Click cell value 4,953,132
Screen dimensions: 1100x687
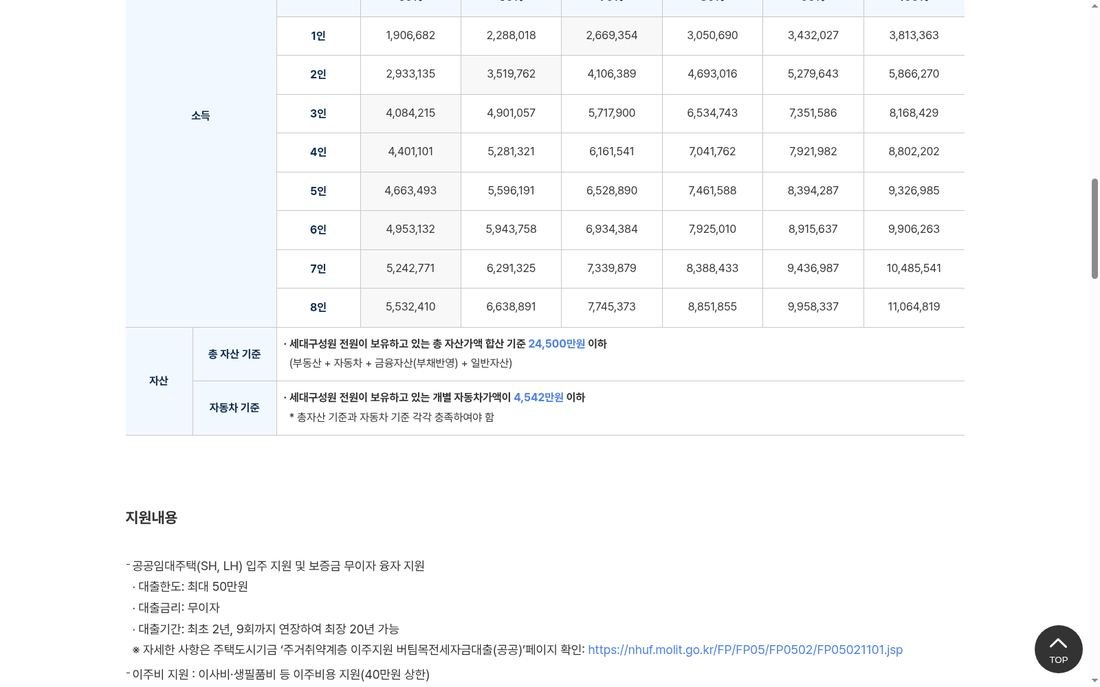410,229
